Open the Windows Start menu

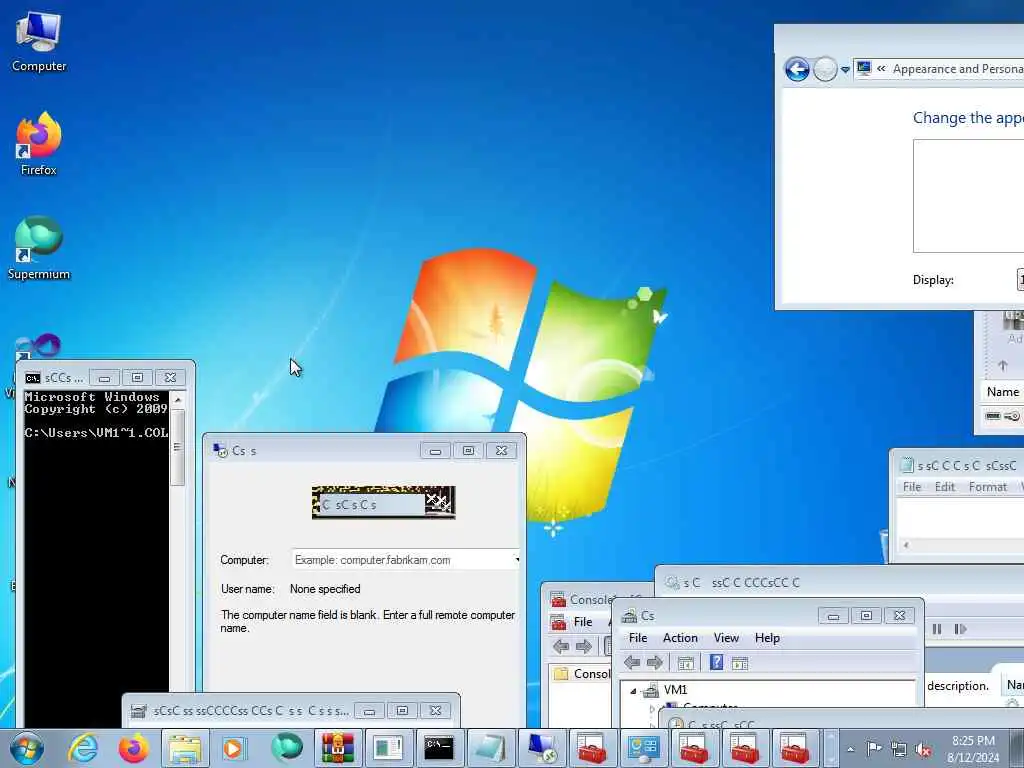click(x=27, y=748)
